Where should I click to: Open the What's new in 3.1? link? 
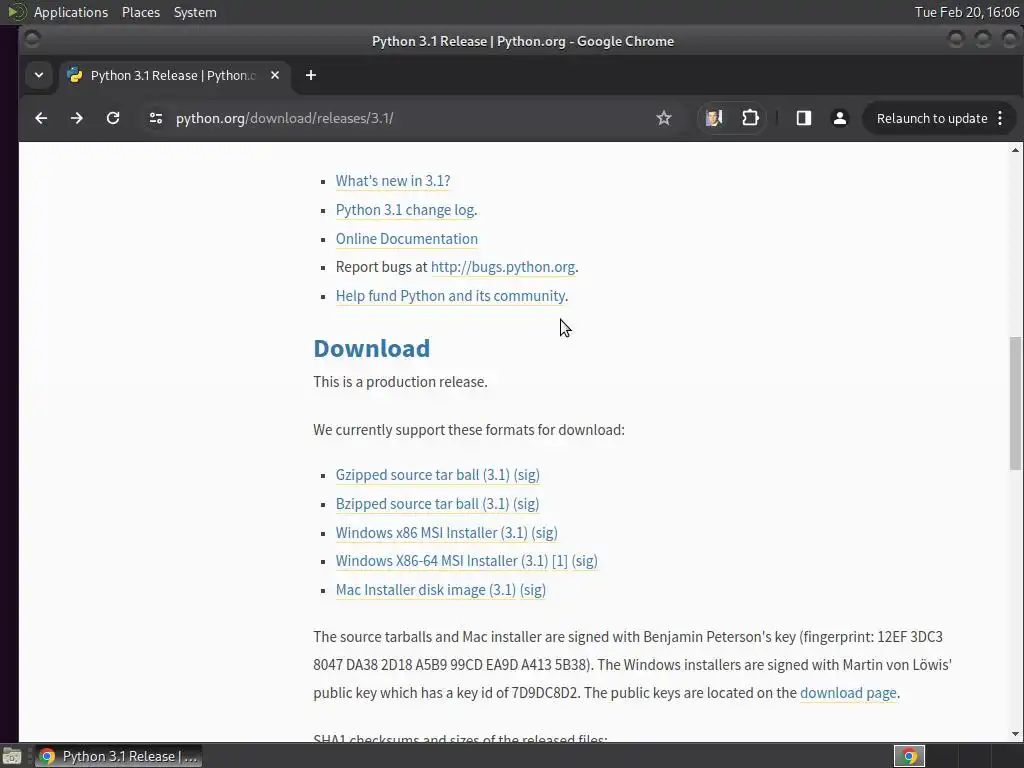pos(392,181)
